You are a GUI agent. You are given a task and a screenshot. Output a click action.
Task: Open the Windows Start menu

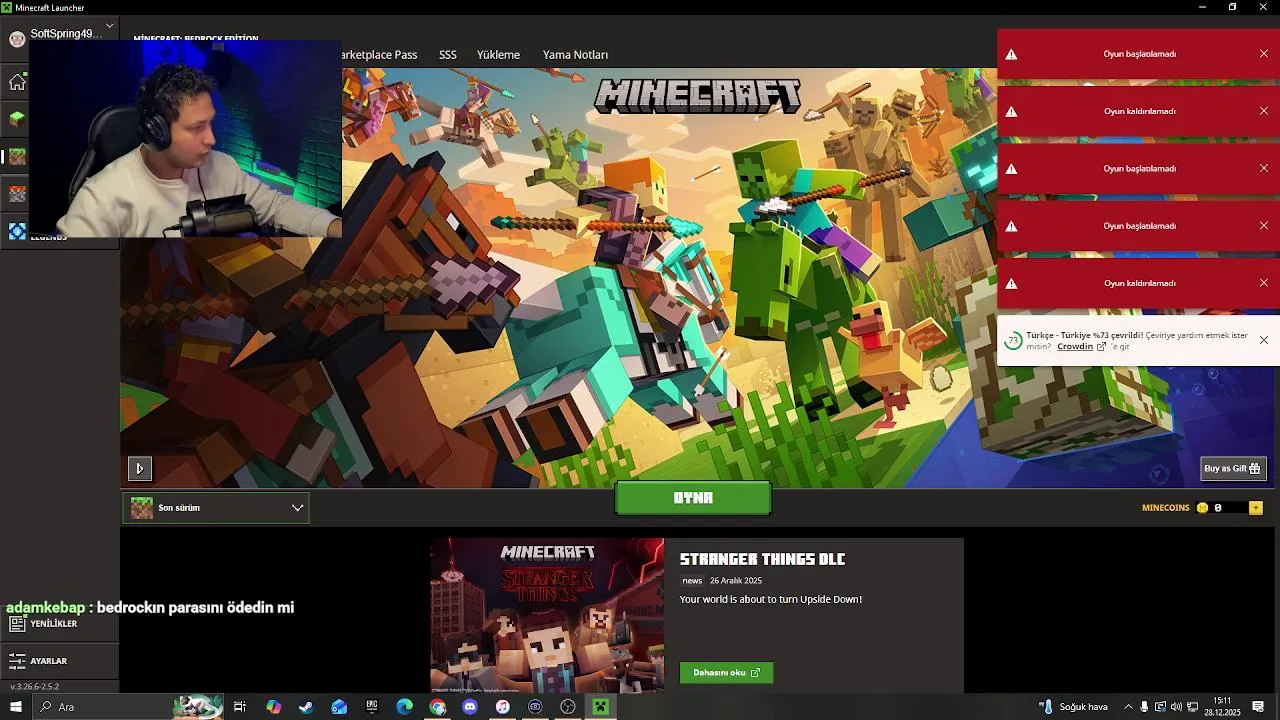[x=16, y=707]
